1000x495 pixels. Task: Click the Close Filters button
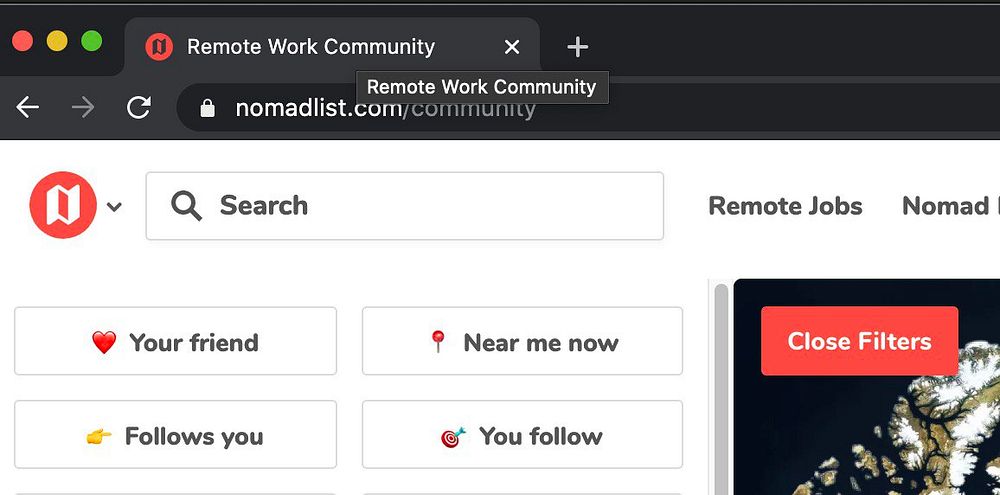point(859,341)
